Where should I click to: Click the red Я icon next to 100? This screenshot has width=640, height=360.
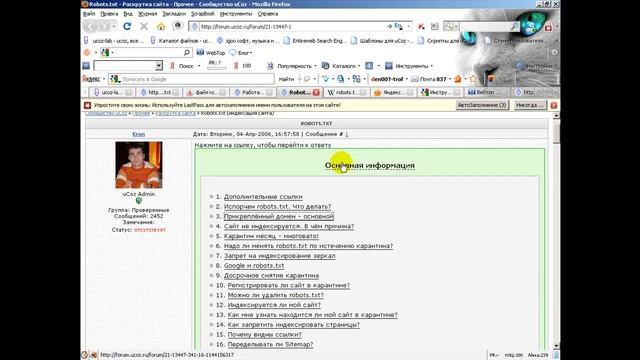point(236,66)
